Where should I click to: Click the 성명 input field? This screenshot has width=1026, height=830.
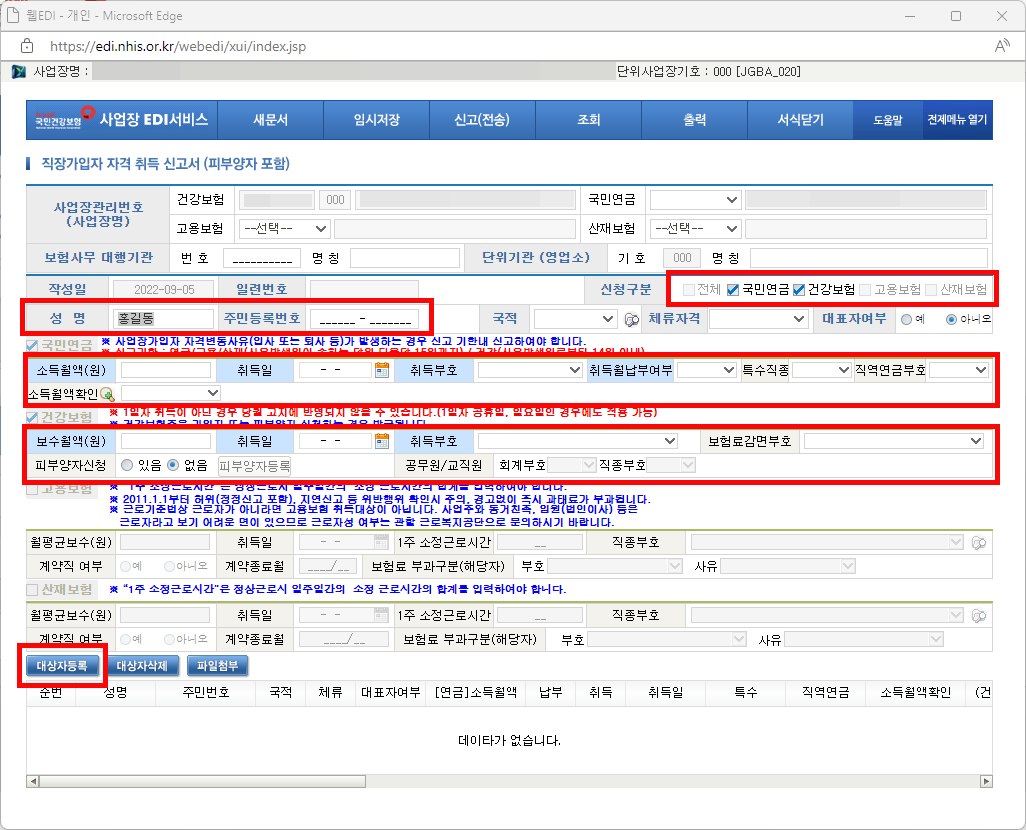(x=163, y=319)
